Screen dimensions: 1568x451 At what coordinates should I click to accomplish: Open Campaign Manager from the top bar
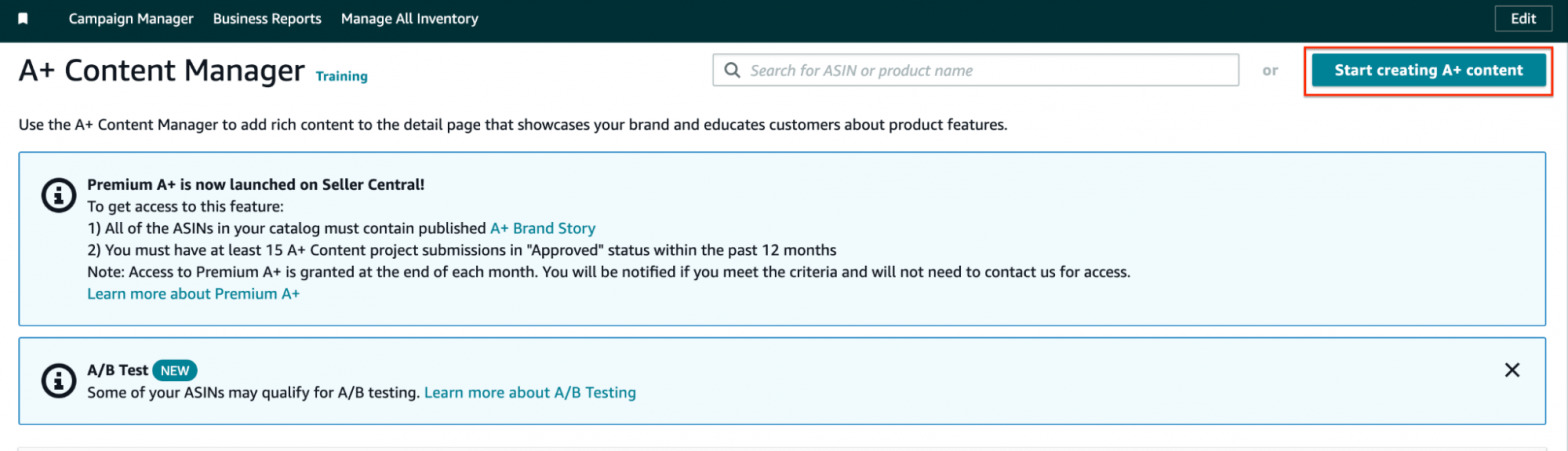pyautogui.click(x=131, y=19)
